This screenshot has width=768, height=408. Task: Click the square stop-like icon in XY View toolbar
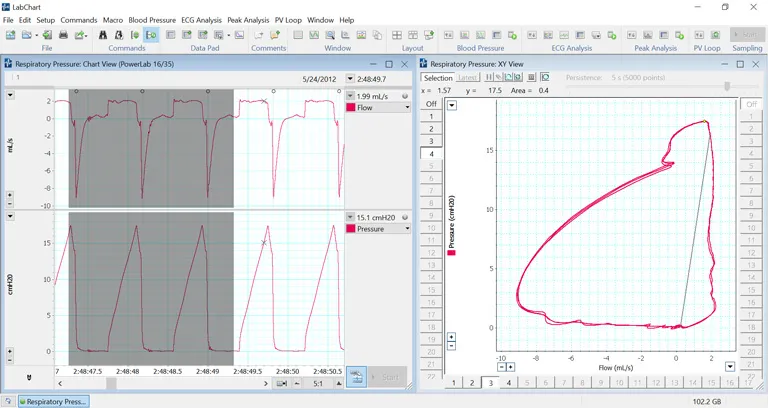point(531,77)
